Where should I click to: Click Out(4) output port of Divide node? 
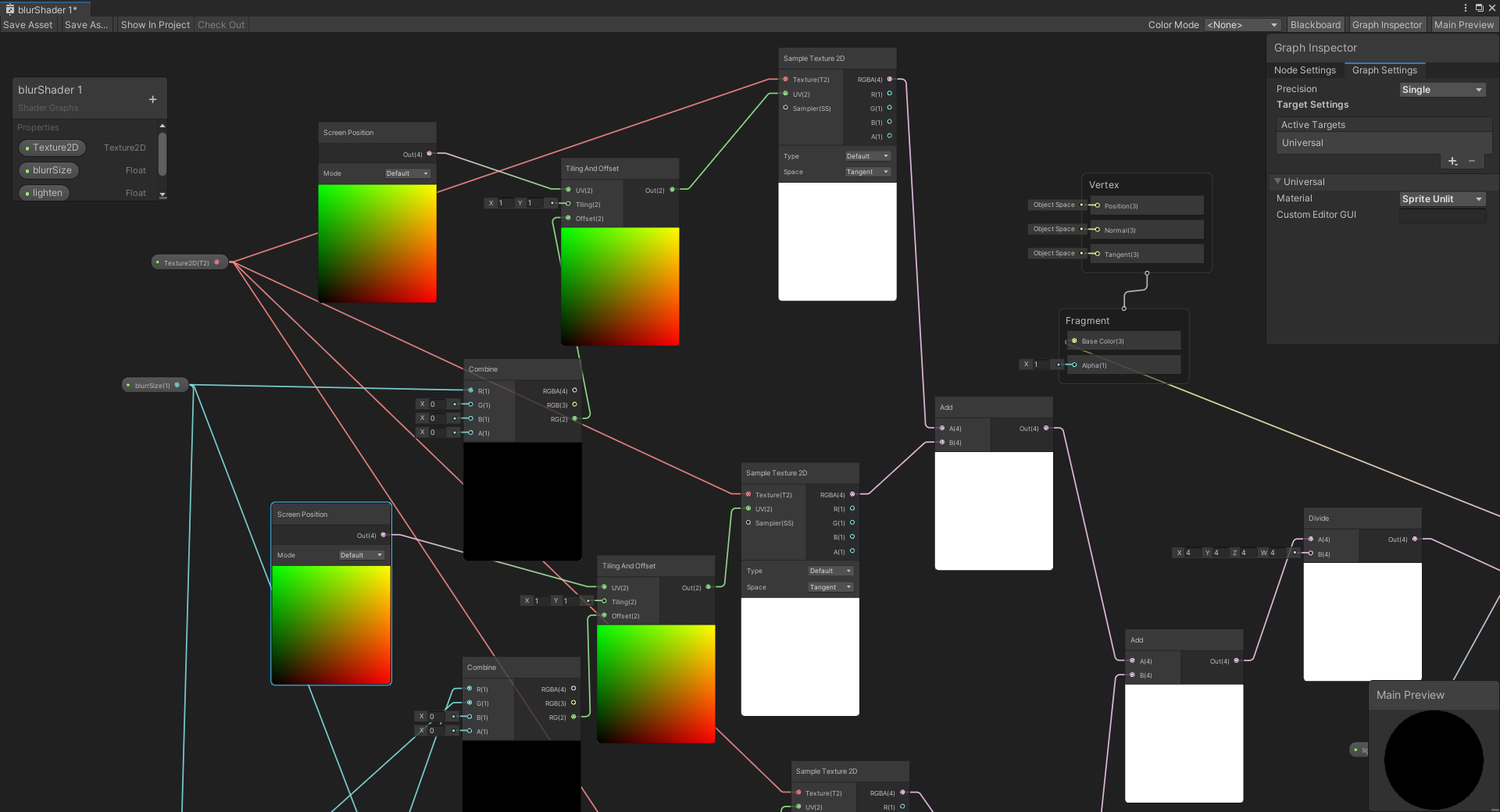click(1415, 539)
